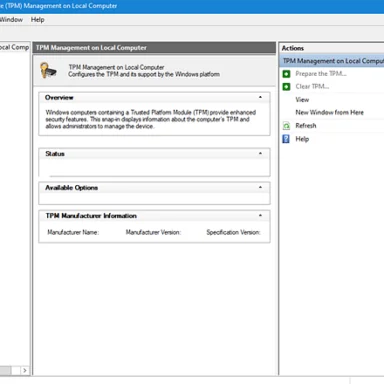Click the Status heading
This screenshot has width=384, height=384.
point(55,154)
